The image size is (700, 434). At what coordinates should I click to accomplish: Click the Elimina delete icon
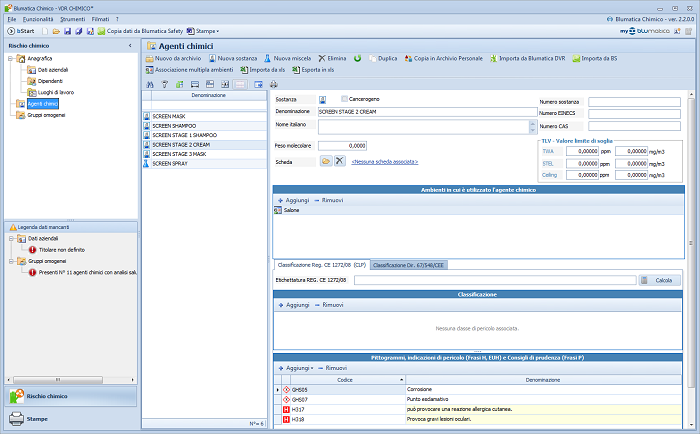point(322,59)
